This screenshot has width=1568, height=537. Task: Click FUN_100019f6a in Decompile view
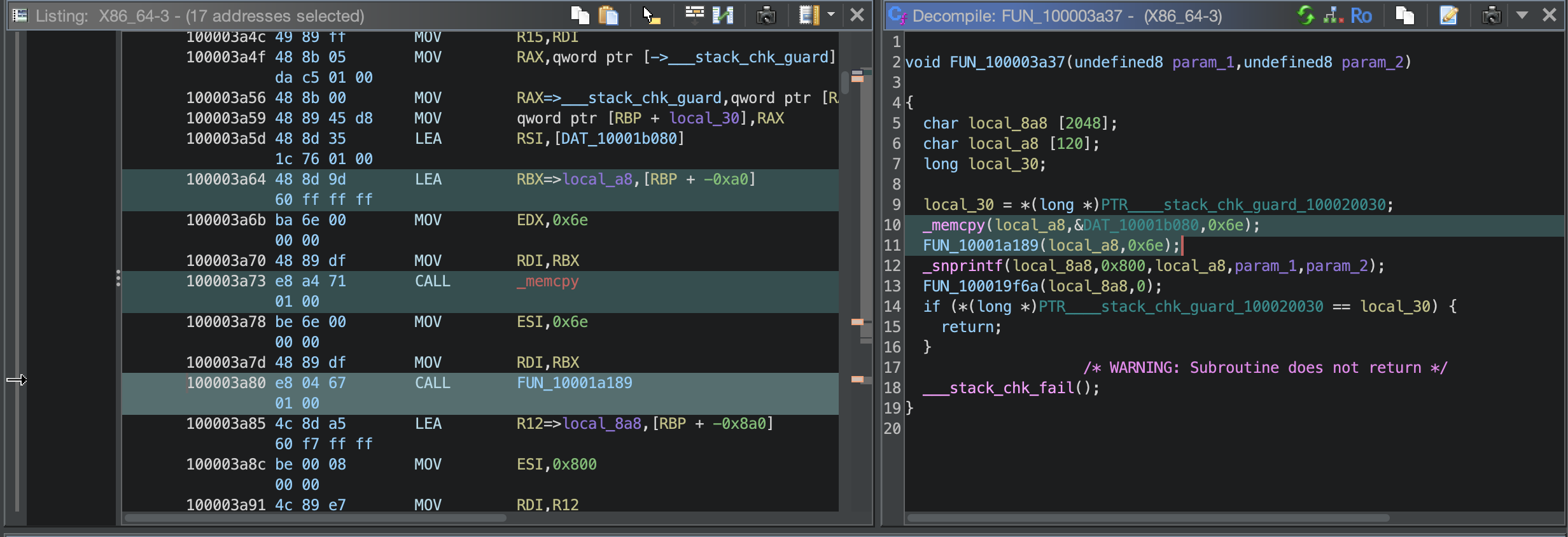tap(981, 286)
